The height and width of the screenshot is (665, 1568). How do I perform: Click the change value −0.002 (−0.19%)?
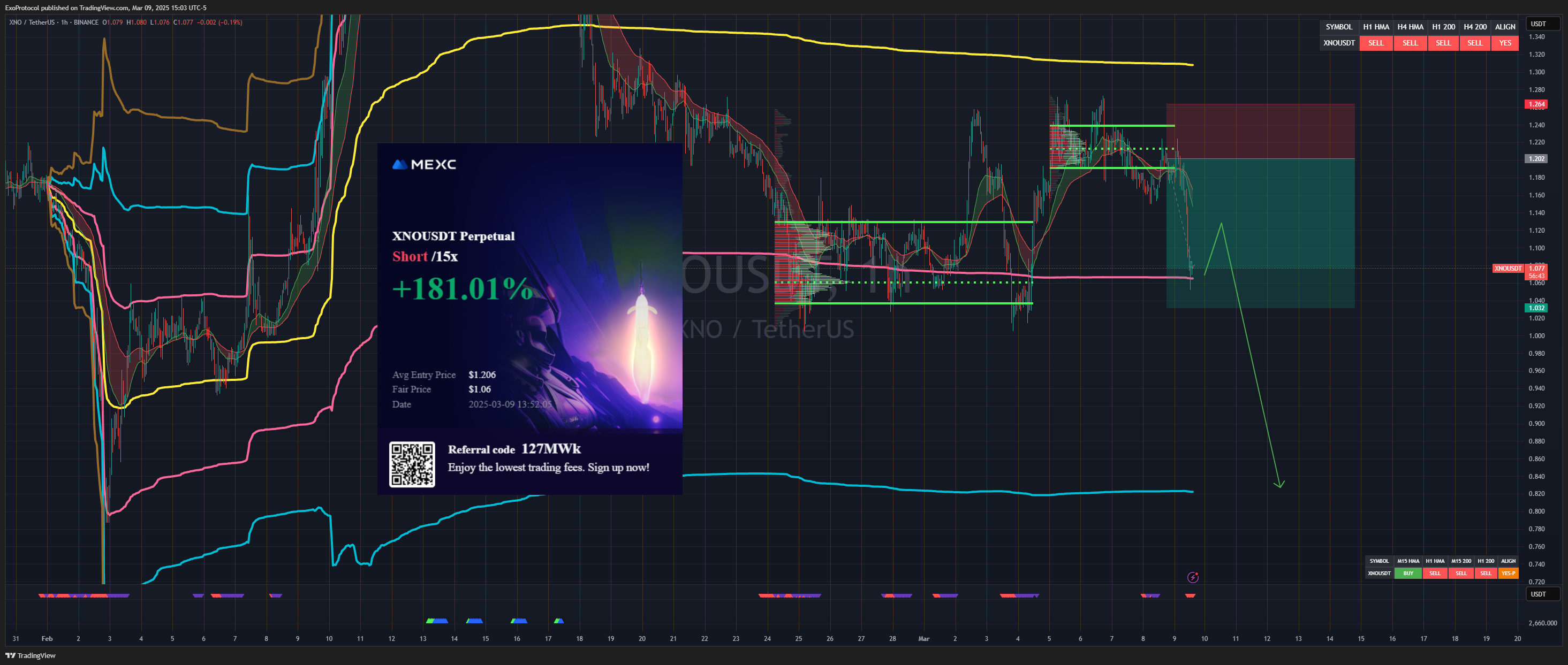[219, 22]
